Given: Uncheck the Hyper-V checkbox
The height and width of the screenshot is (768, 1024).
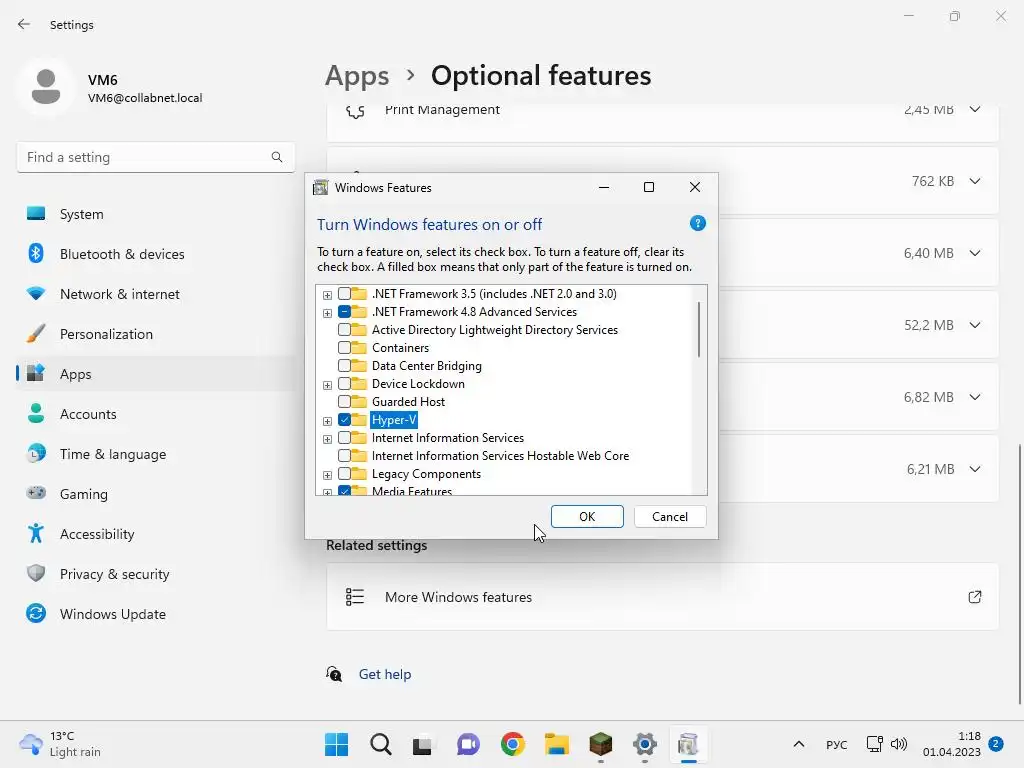Looking at the screenshot, I should pyautogui.click(x=344, y=420).
